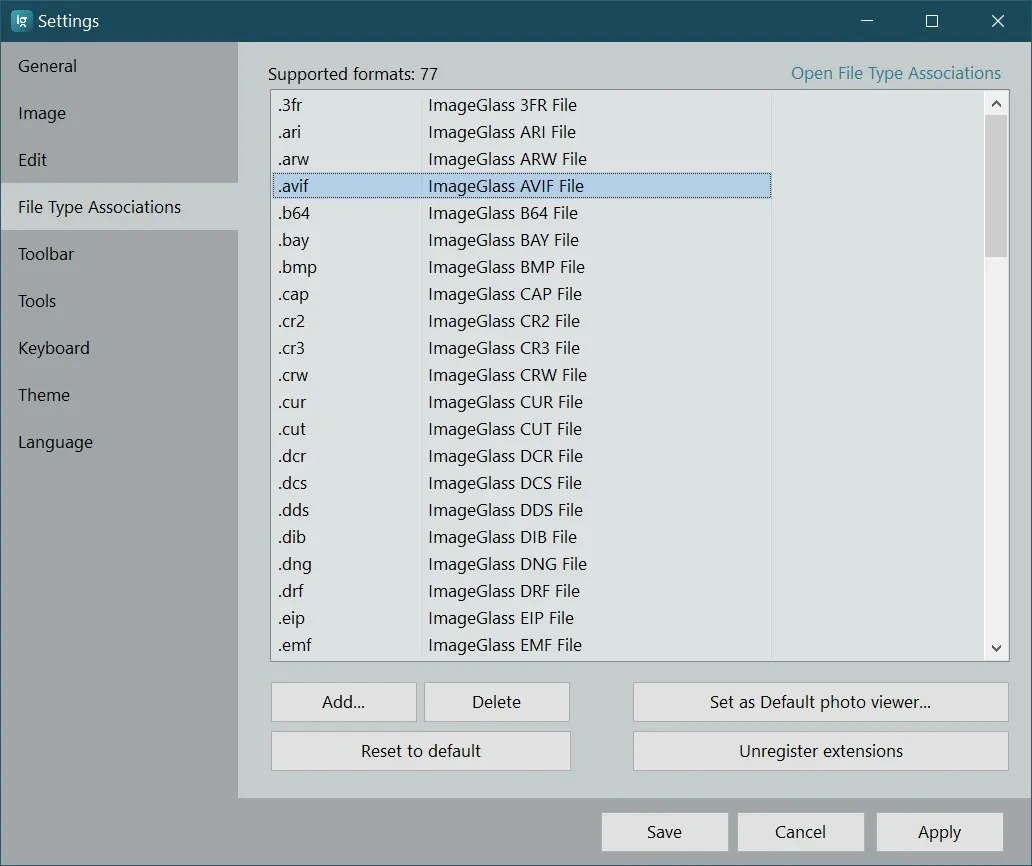
Task: Maximize the Settings window
Action: pyautogui.click(x=932, y=21)
